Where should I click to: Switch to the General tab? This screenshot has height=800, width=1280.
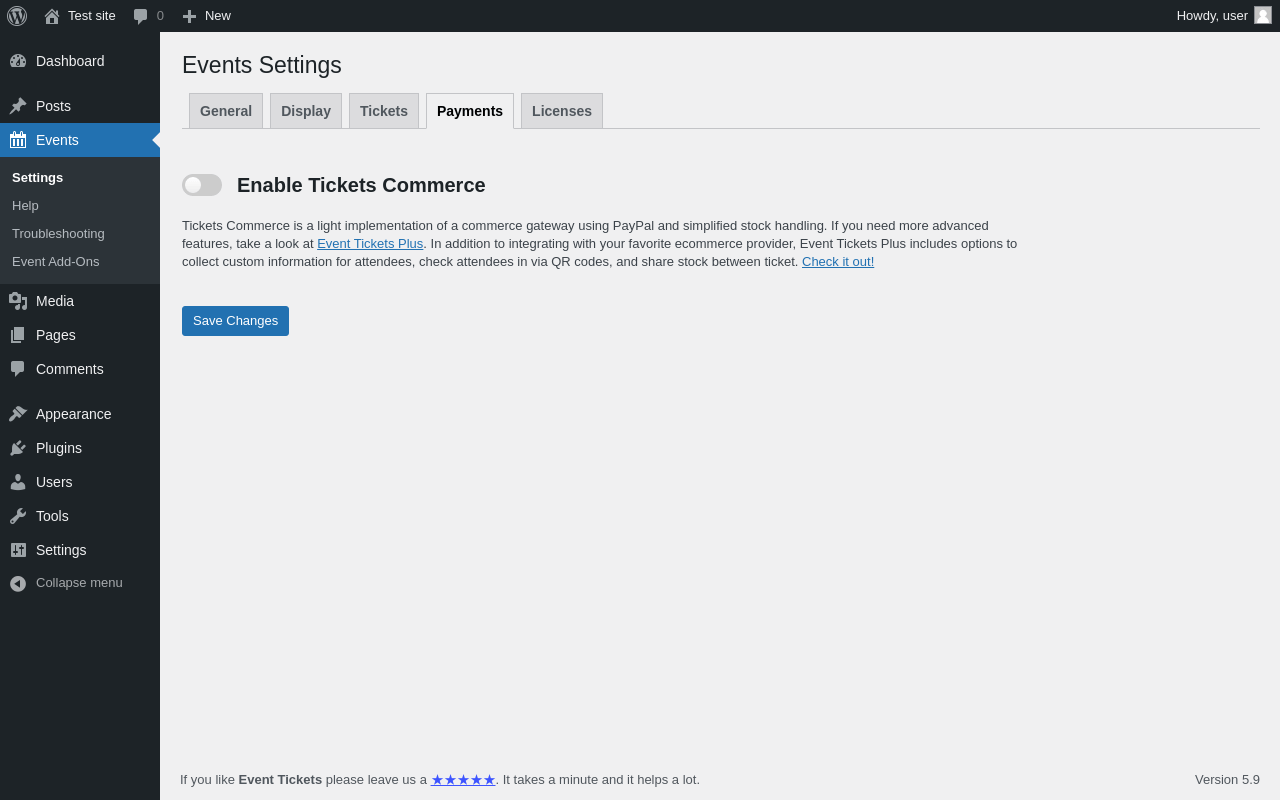click(x=226, y=111)
